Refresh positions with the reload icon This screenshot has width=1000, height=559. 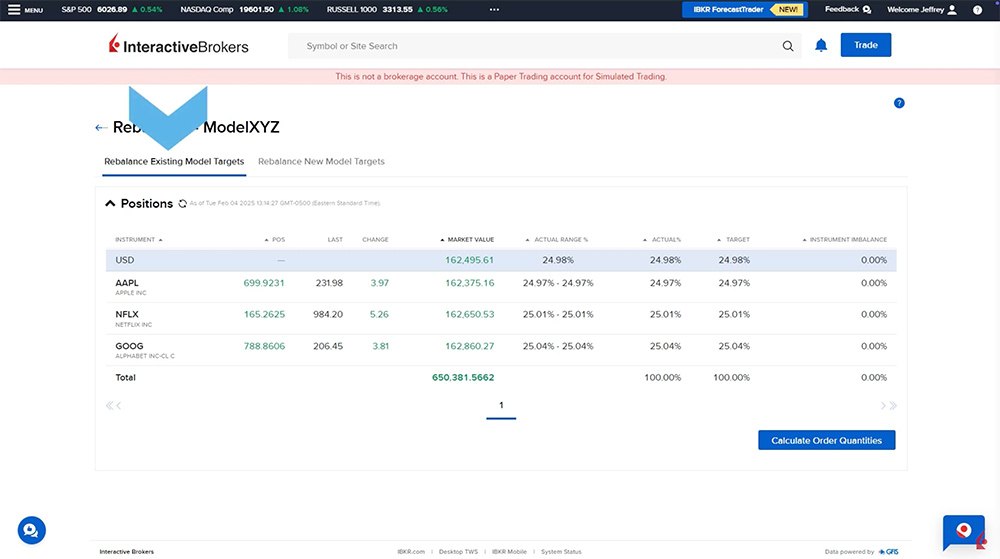pyautogui.click(x=182, y=203)
